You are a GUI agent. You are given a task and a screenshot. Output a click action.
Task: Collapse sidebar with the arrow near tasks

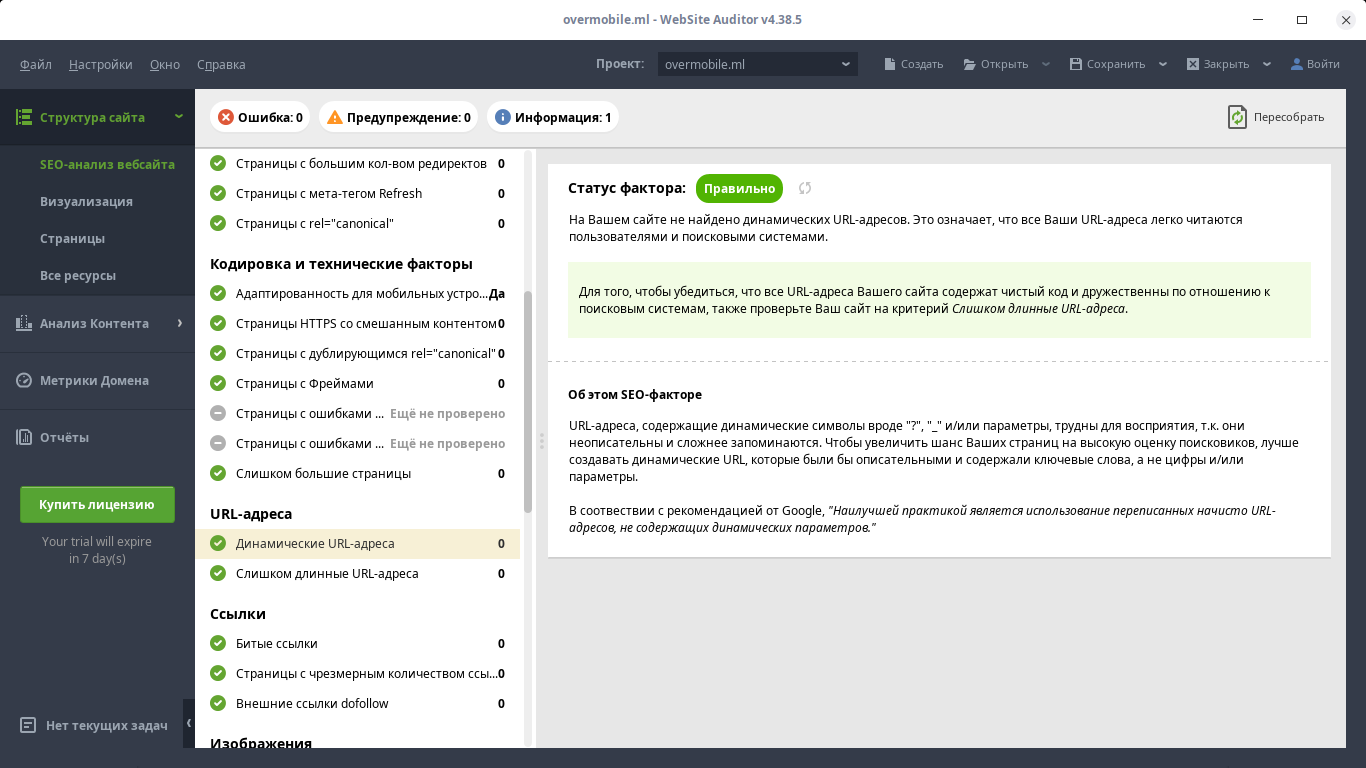point(189,724)
